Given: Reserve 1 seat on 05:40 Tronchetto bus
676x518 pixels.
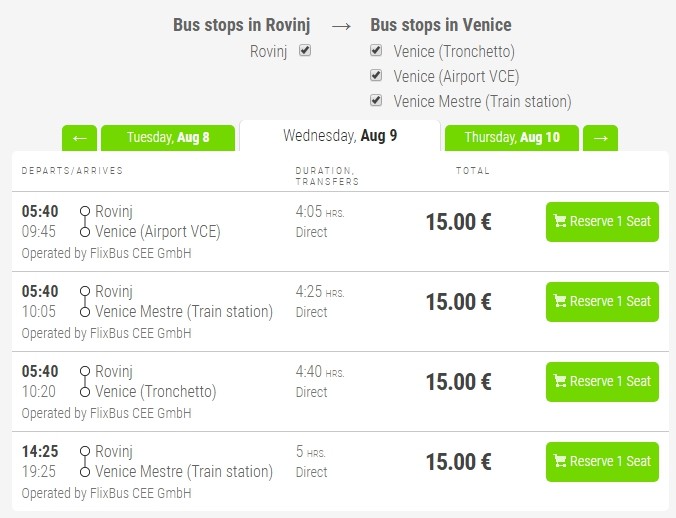Looking at the screenshot, I should coord(602,381).
